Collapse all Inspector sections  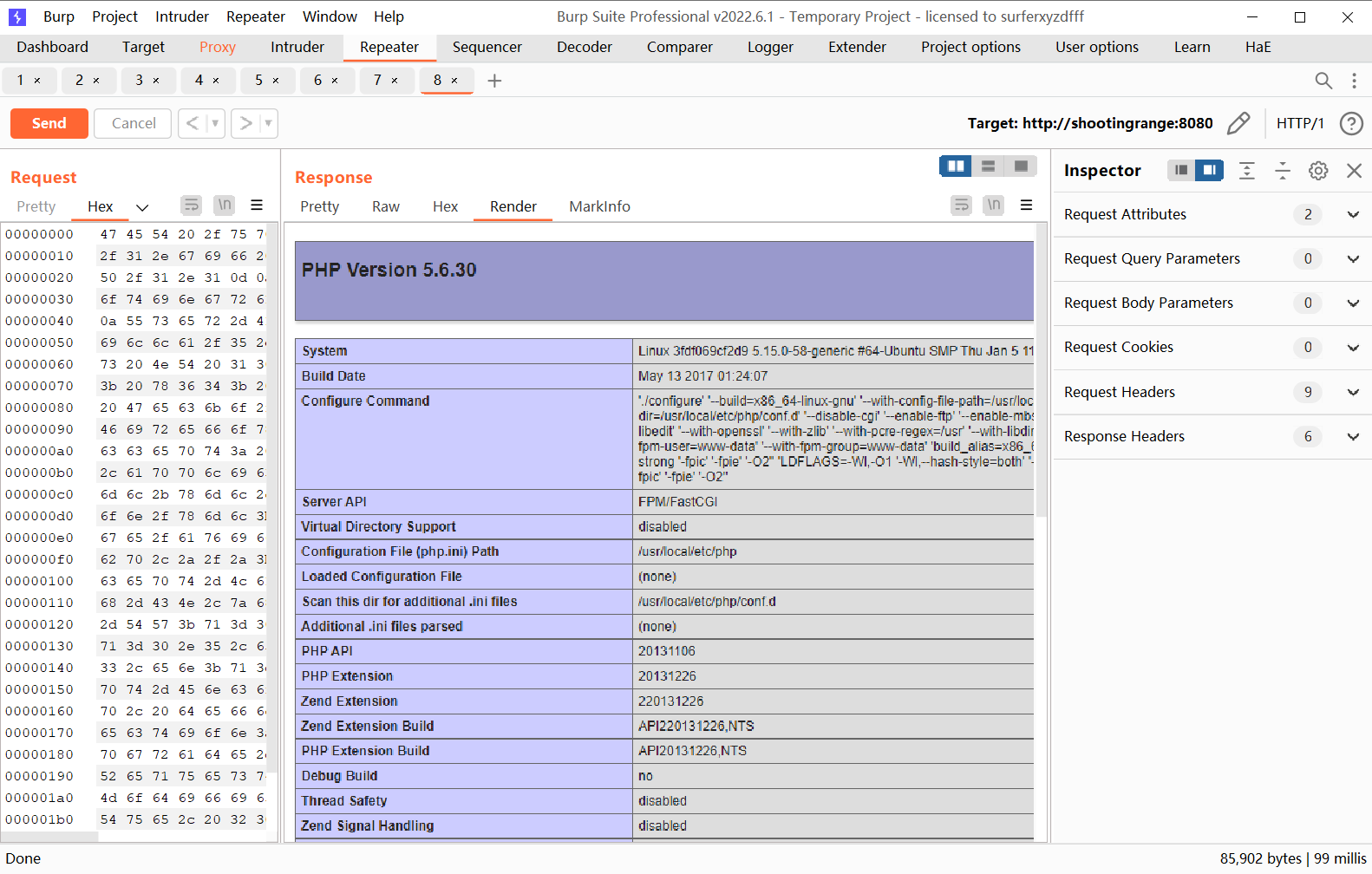pos(1283,171)
